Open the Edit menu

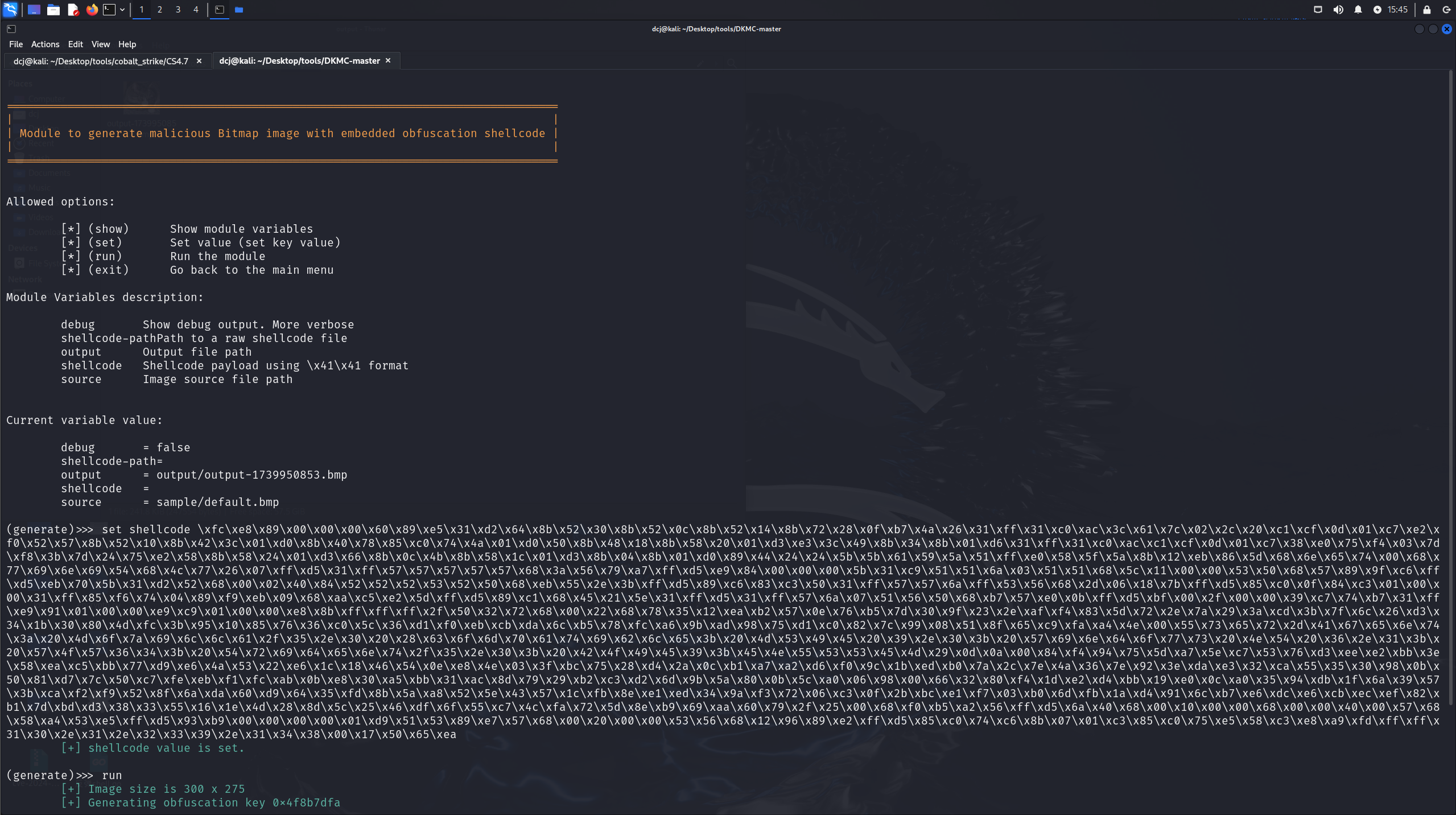(x=76, y=44)
